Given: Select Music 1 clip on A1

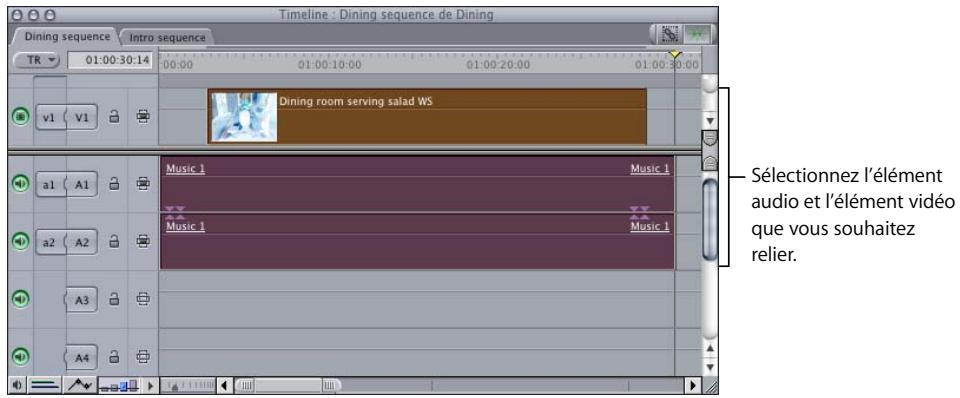Looking at the screenshot, I should click(417, 184).
